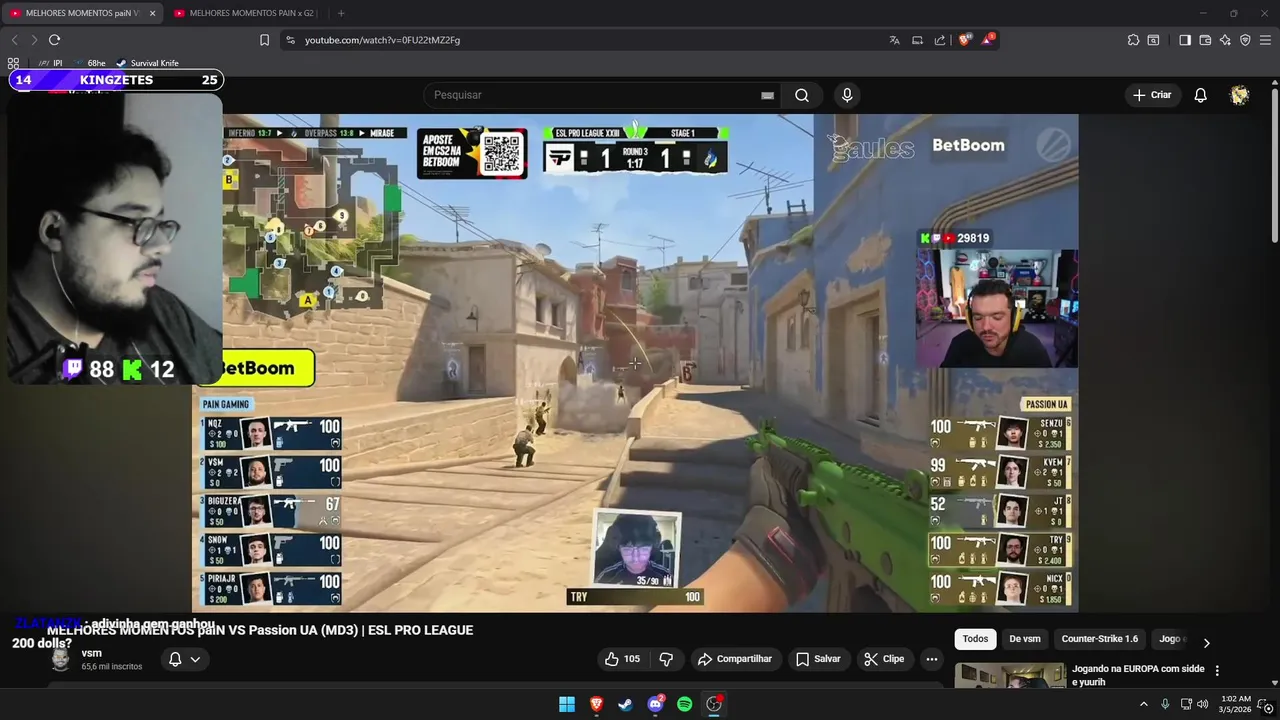The height and width of the screenshot is (720, 1280).
Task: Open Steam from the taskbar
Action: 625,704
